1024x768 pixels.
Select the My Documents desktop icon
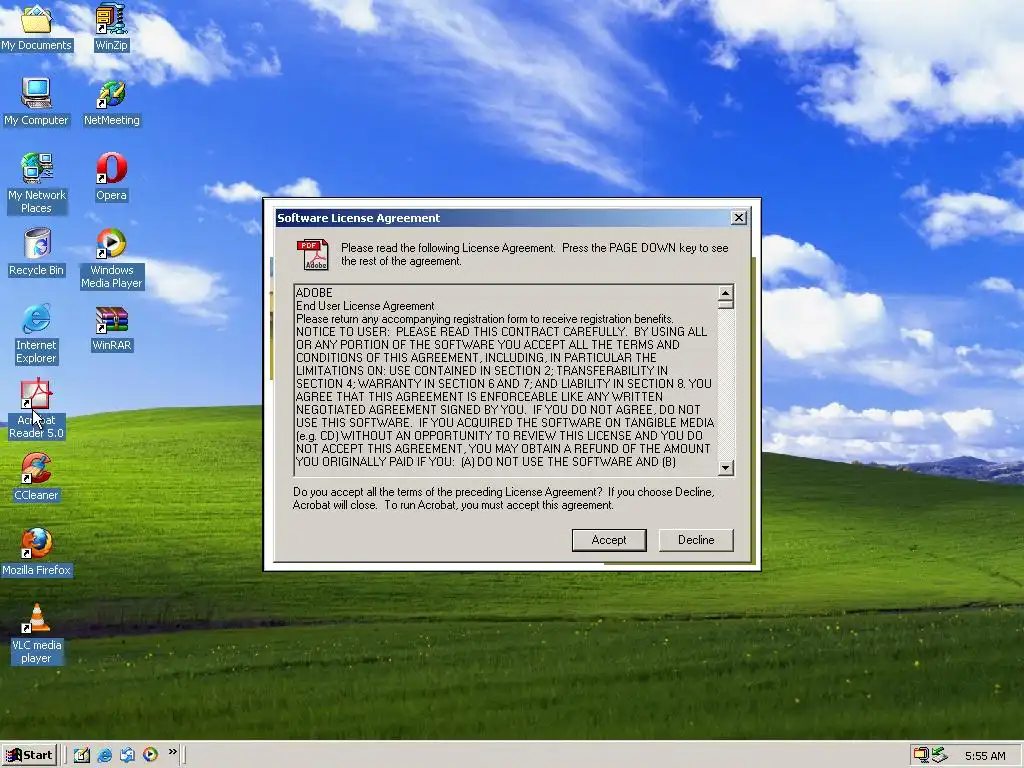click(36, 27)
